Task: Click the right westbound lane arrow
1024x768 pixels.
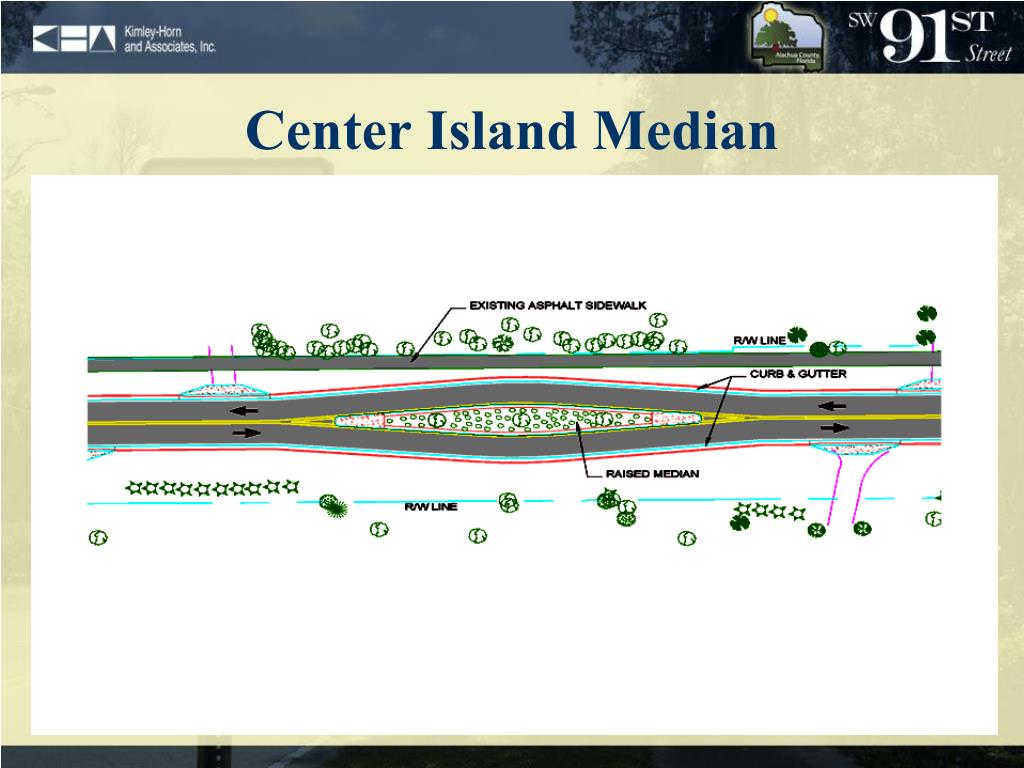Action: [x=832, y=406]
